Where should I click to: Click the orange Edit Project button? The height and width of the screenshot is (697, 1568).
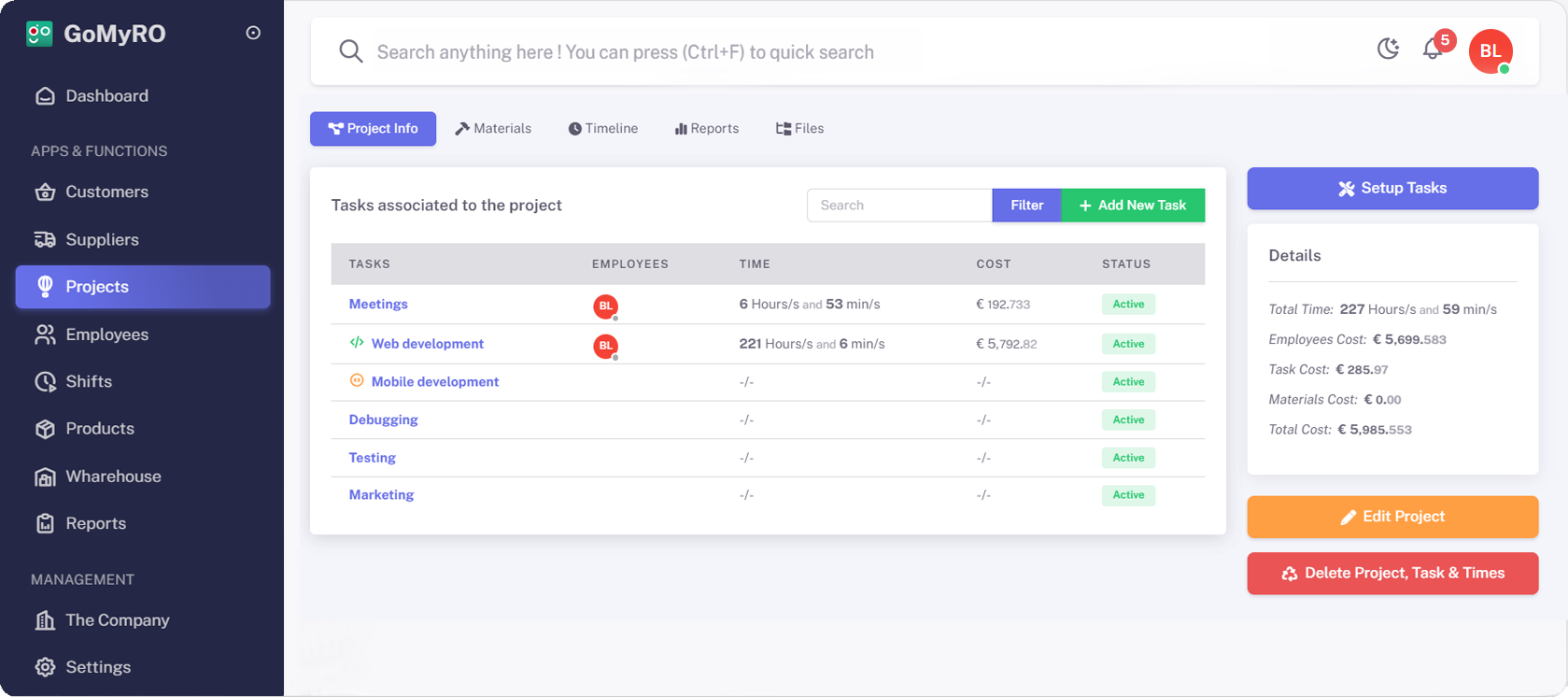pyautogui.click(x=1392, y=517)
